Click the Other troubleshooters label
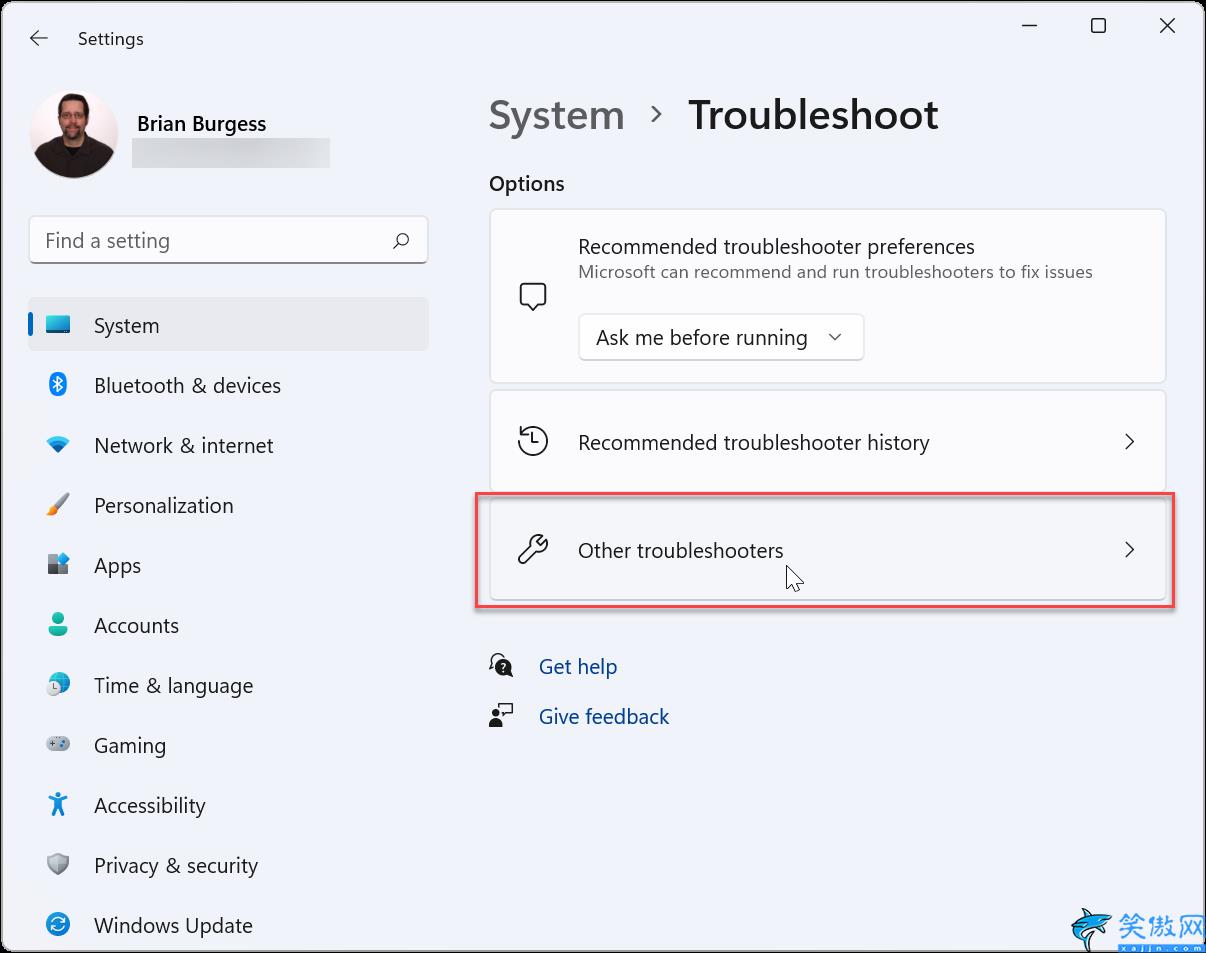 coord(680,550)
